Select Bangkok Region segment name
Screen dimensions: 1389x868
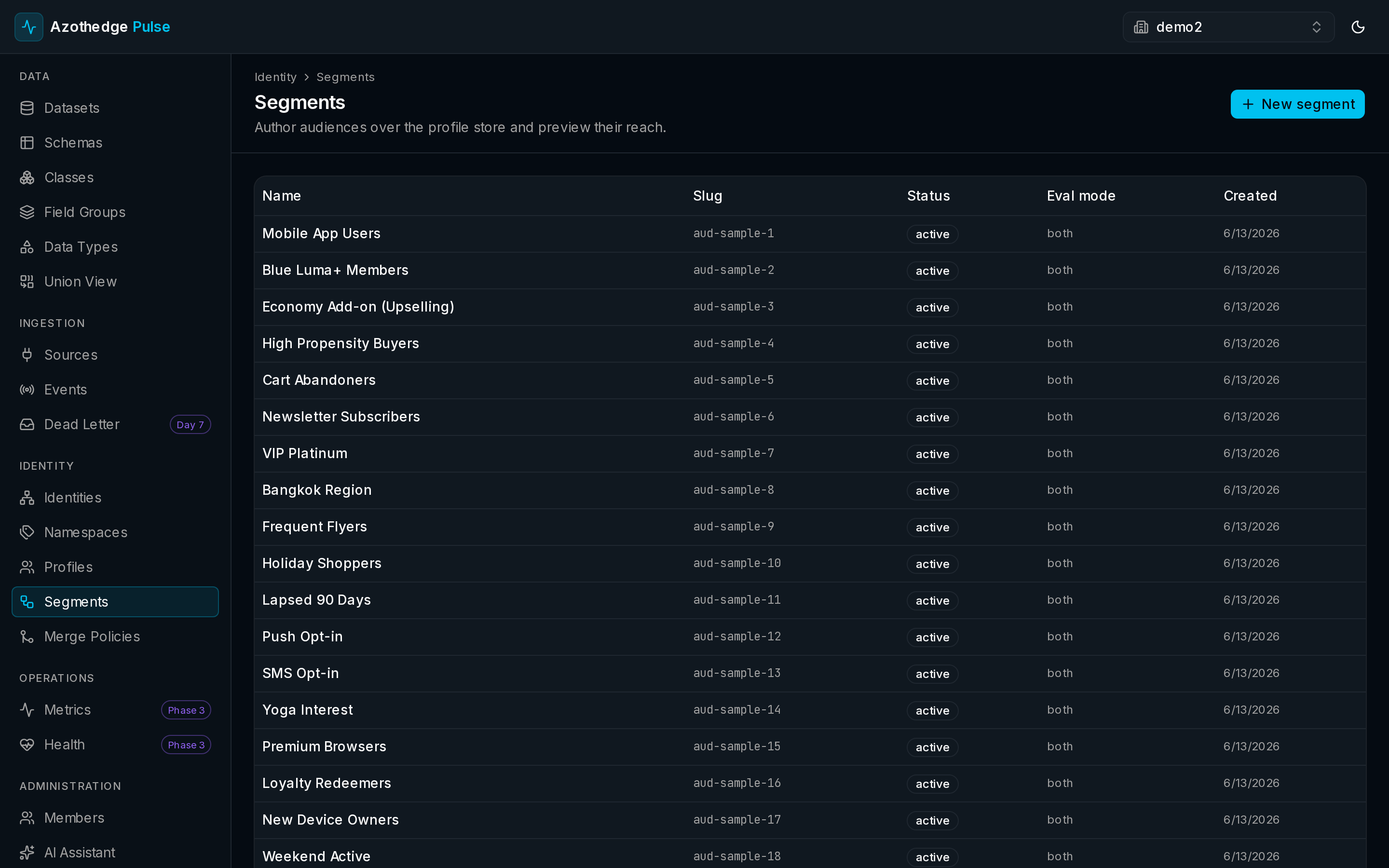pos(317,490)
